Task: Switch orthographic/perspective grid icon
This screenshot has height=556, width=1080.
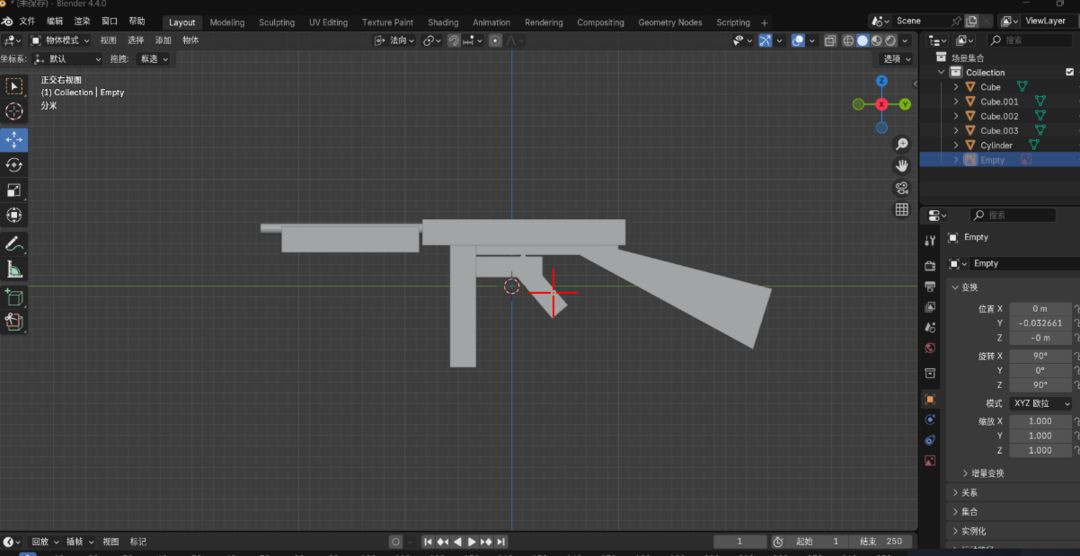Action: coord(902,209)
